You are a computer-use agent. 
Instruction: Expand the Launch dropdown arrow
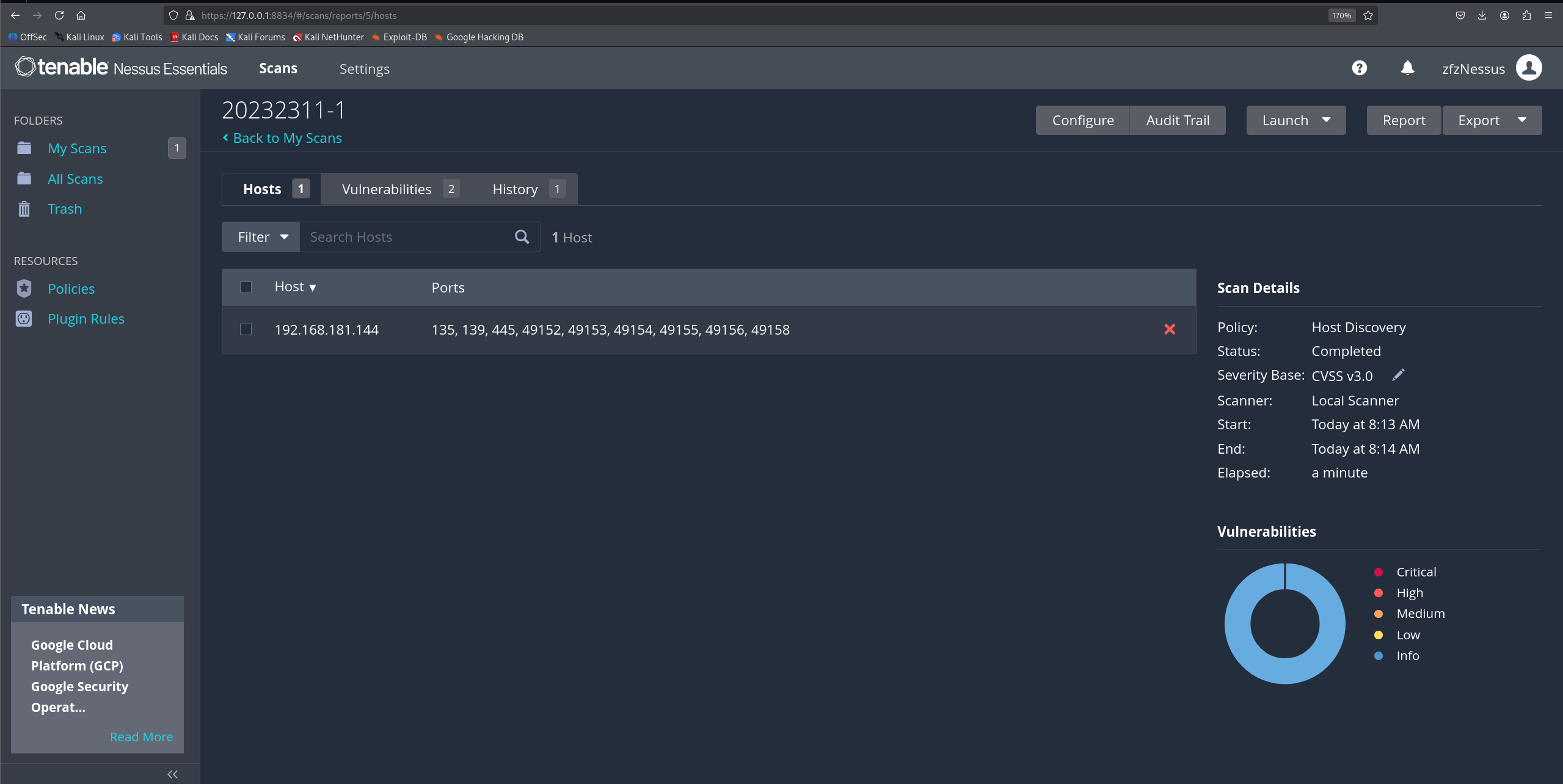[x=1326, y=120]
